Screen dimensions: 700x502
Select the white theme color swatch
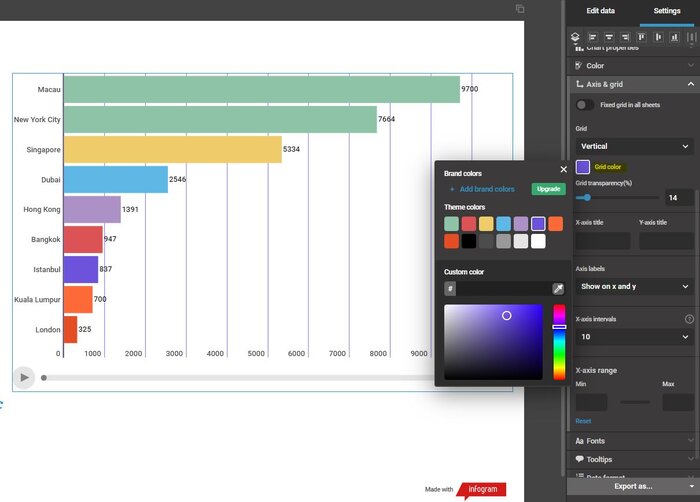538,241
